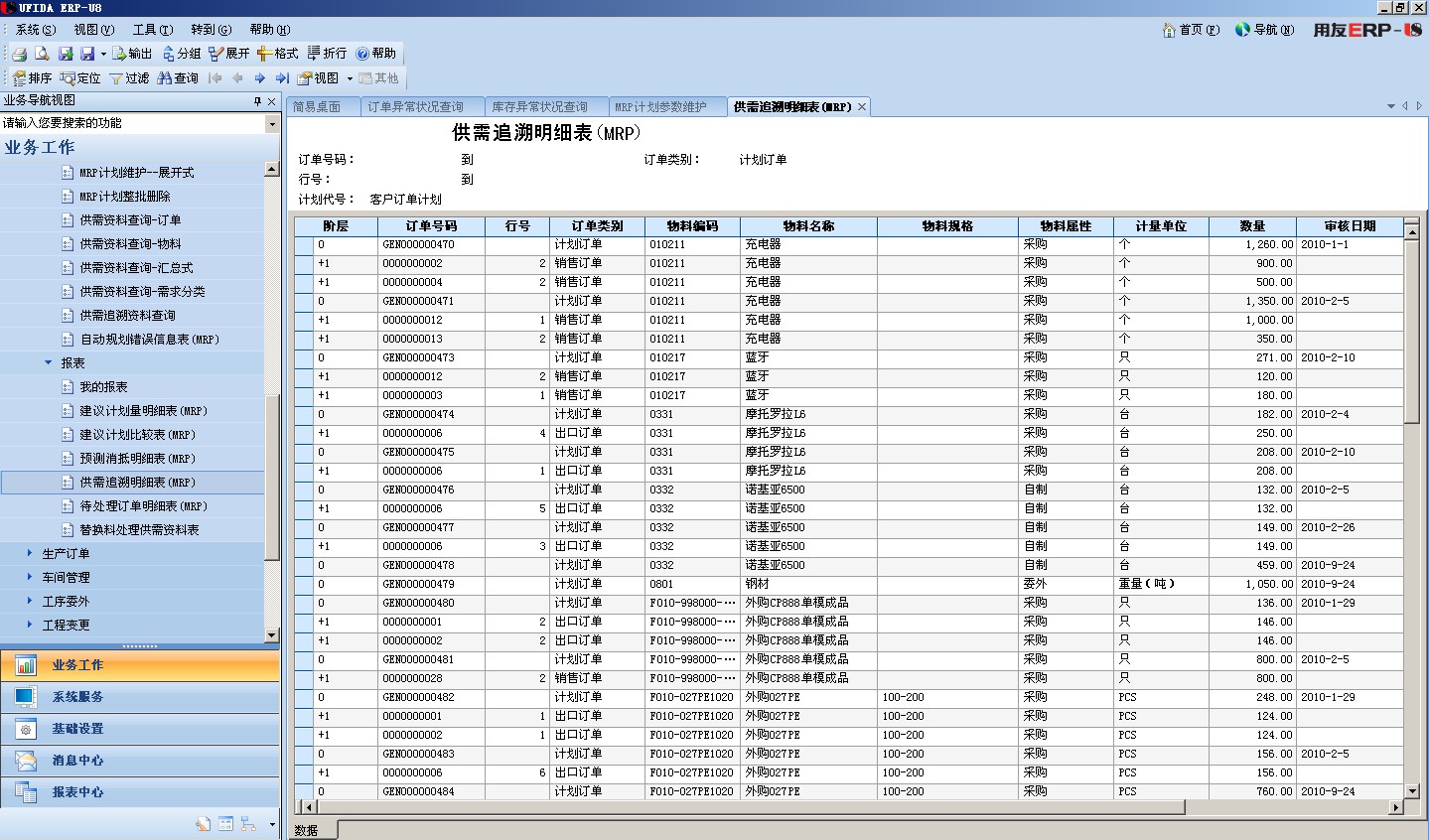The height and width of the screenshot is (840, 1429).
Task: Go to last page arrow icon
Action: point(282,78)
